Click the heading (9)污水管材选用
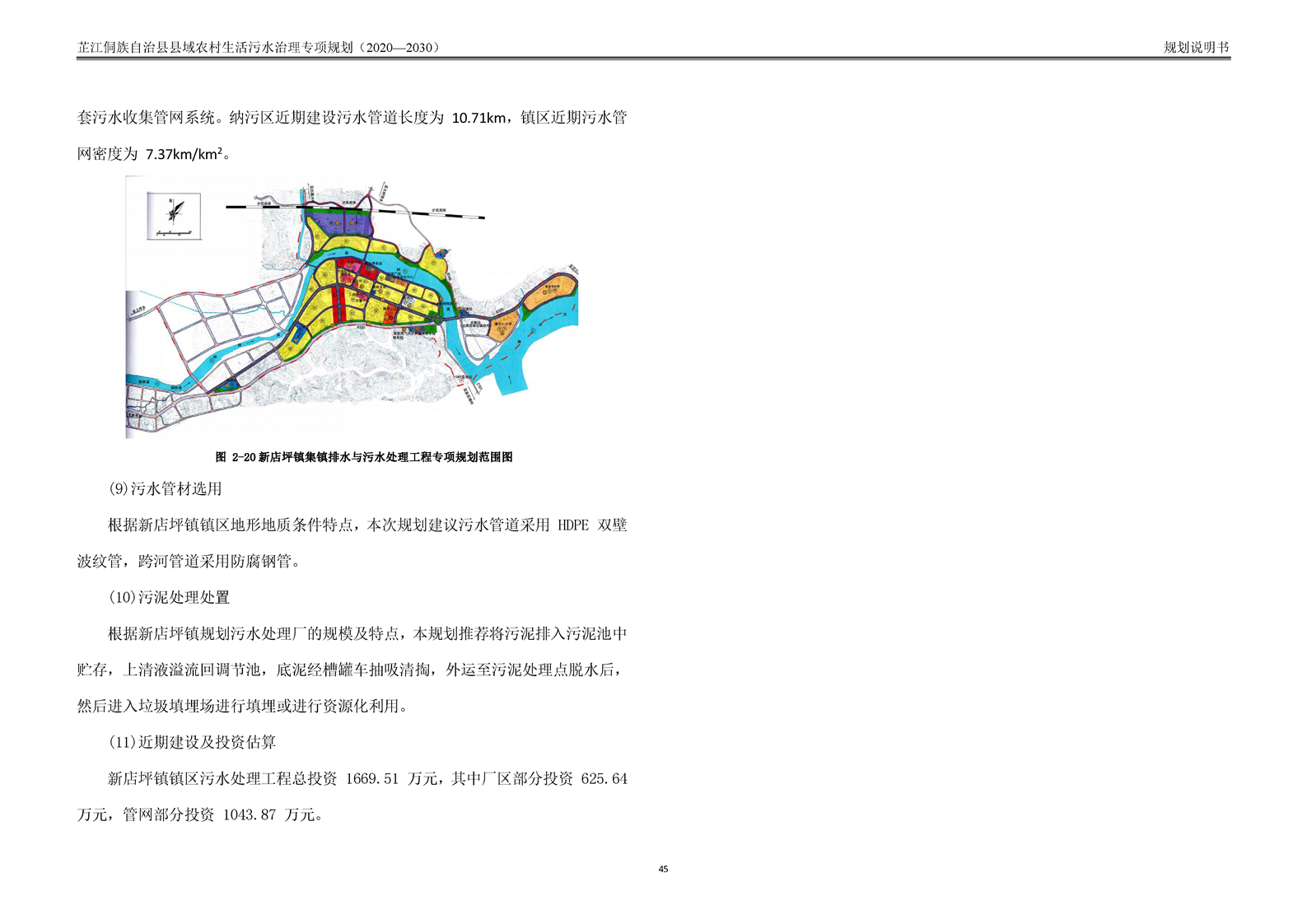The image size is (1307, 924). pos(165,489)
